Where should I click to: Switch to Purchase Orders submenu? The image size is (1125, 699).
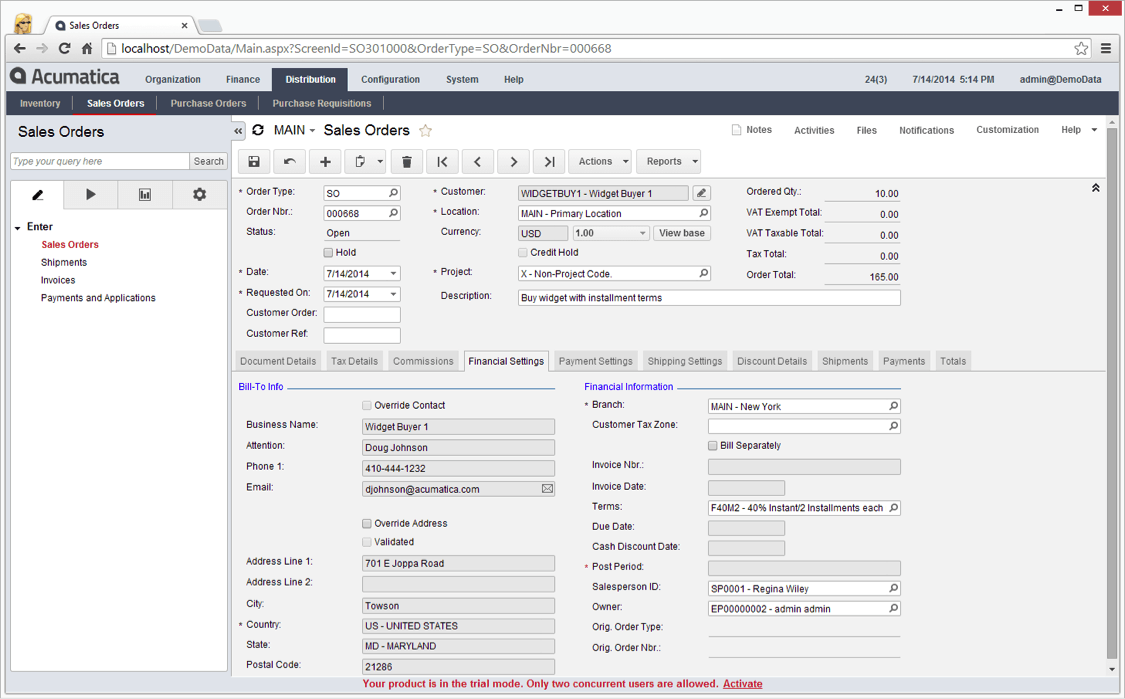click(x=208, y=103)
